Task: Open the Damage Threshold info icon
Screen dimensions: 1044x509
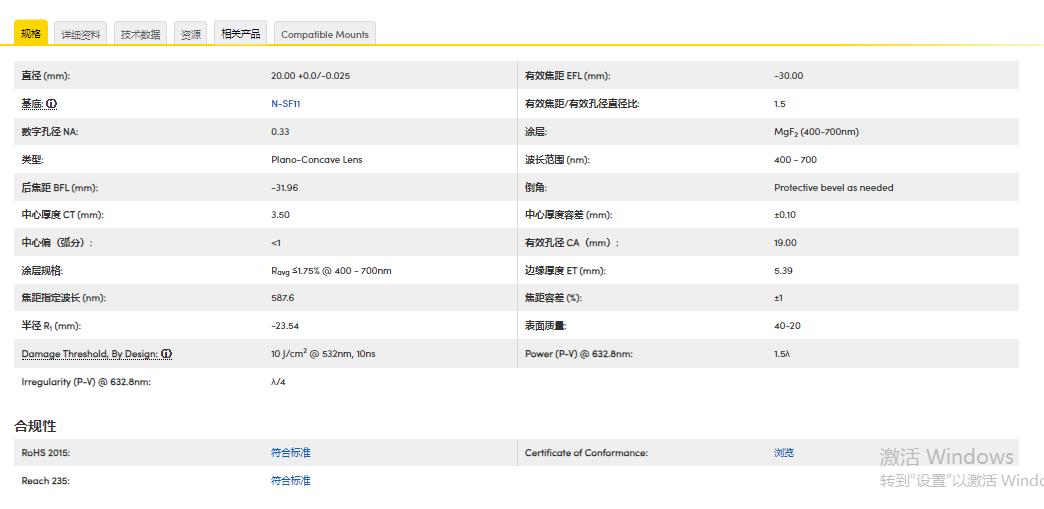Action: [x=167, y=354]
